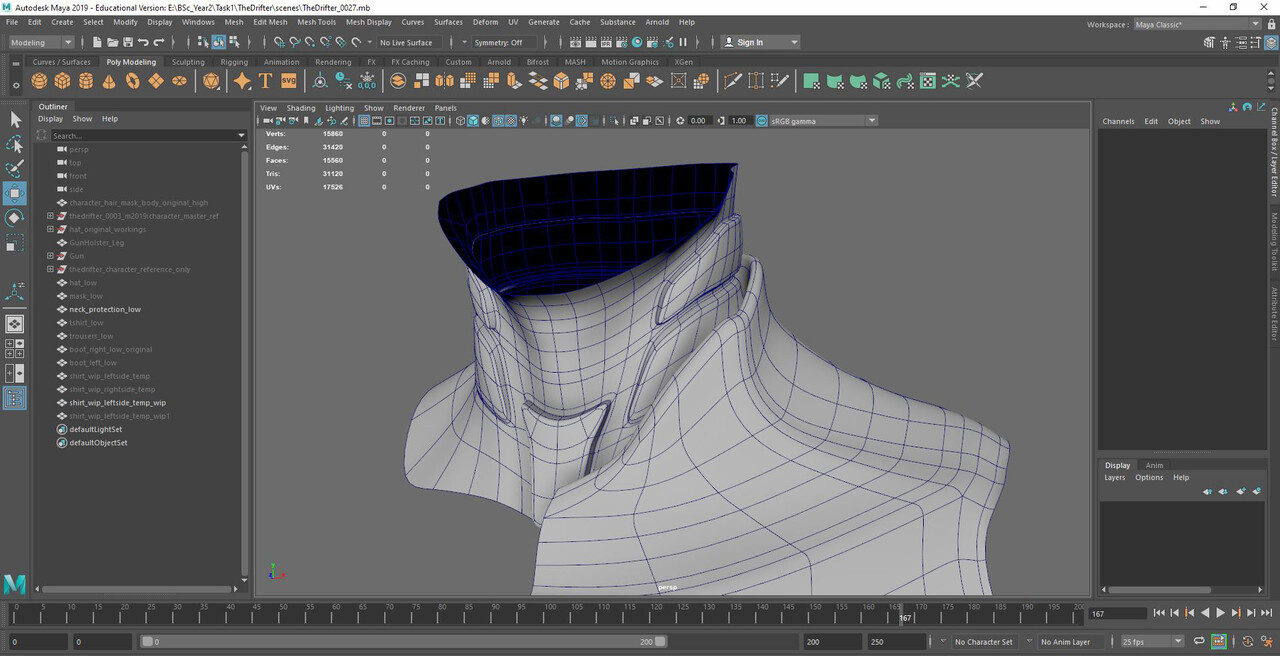Toggle Auto Keyframe at the bottom right
The image size is (1280, 656).
point(1247,641)
